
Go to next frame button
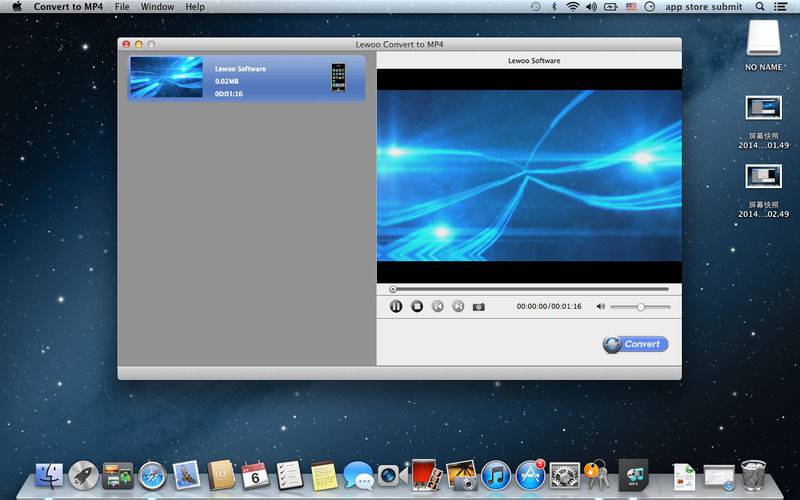click(458, 306)
